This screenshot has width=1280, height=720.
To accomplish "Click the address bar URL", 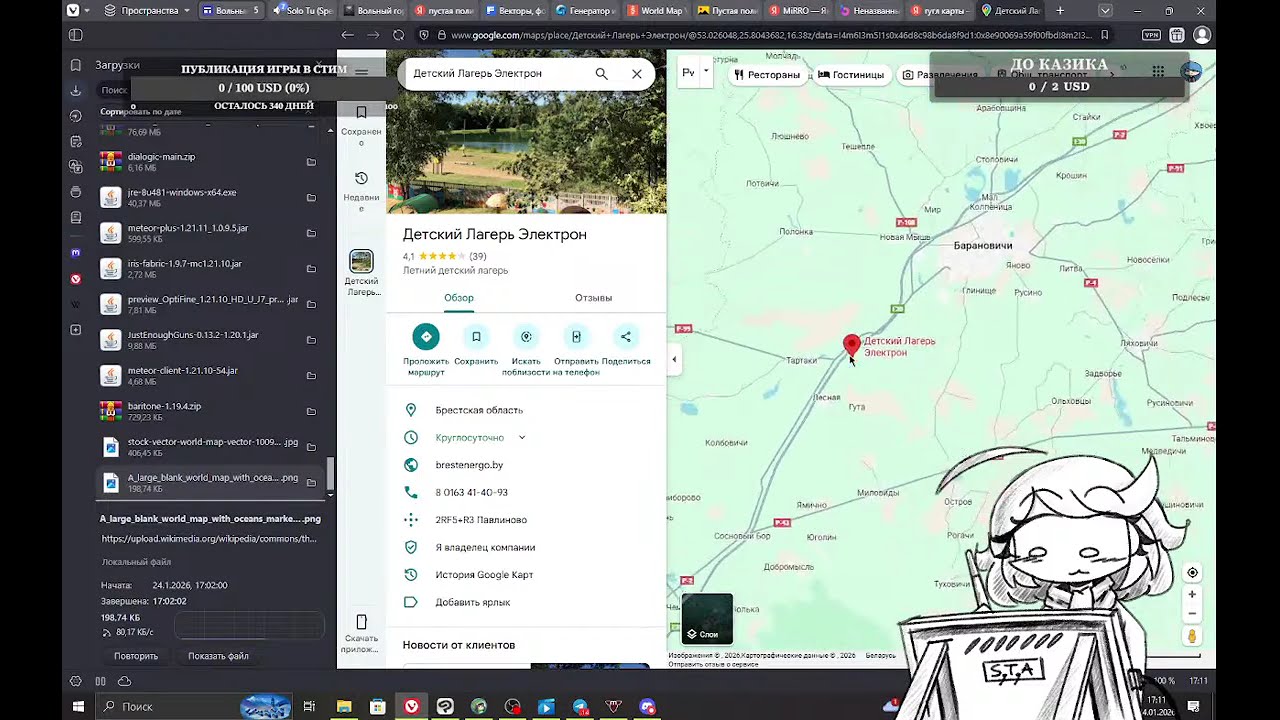I will coord(770,35).
